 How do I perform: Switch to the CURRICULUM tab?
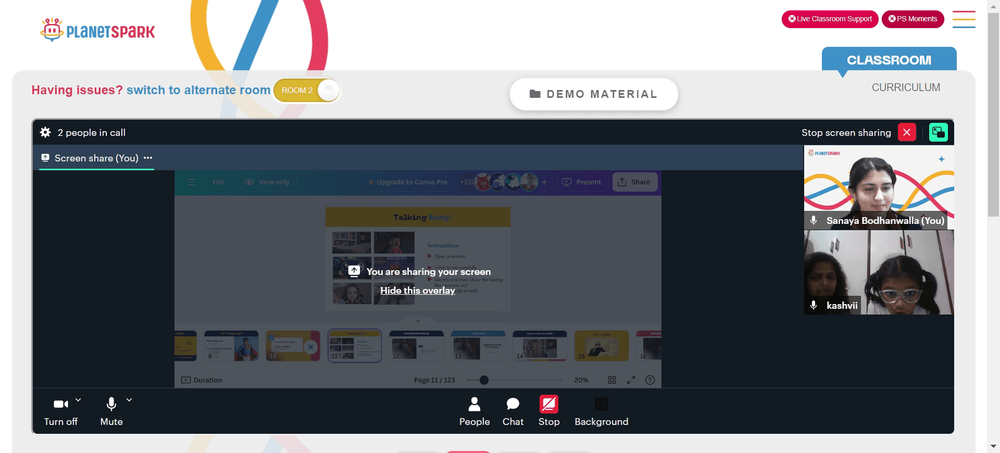click(906, 87)
